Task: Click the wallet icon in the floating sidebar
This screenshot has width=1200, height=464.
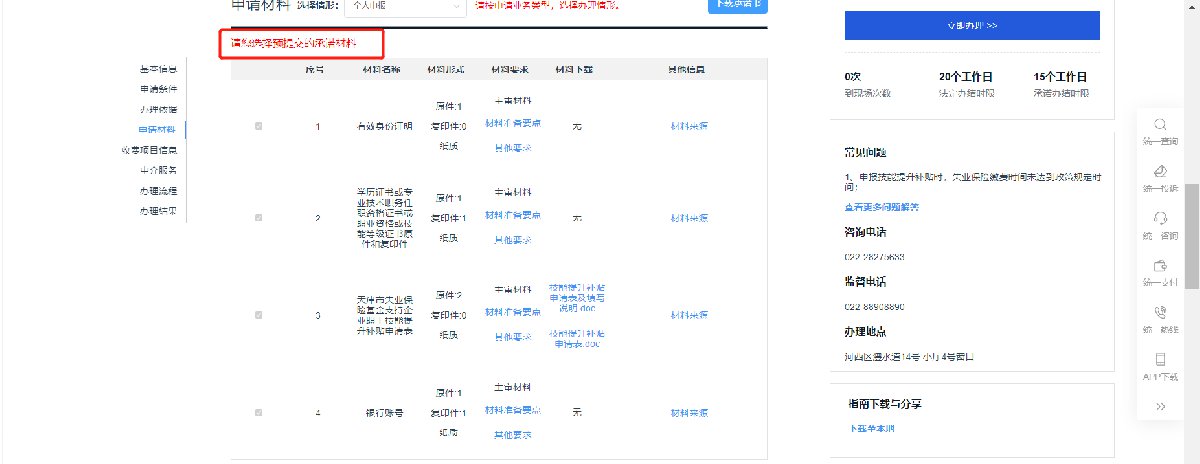Action: pyautogui.click(x=1160, y=266)
